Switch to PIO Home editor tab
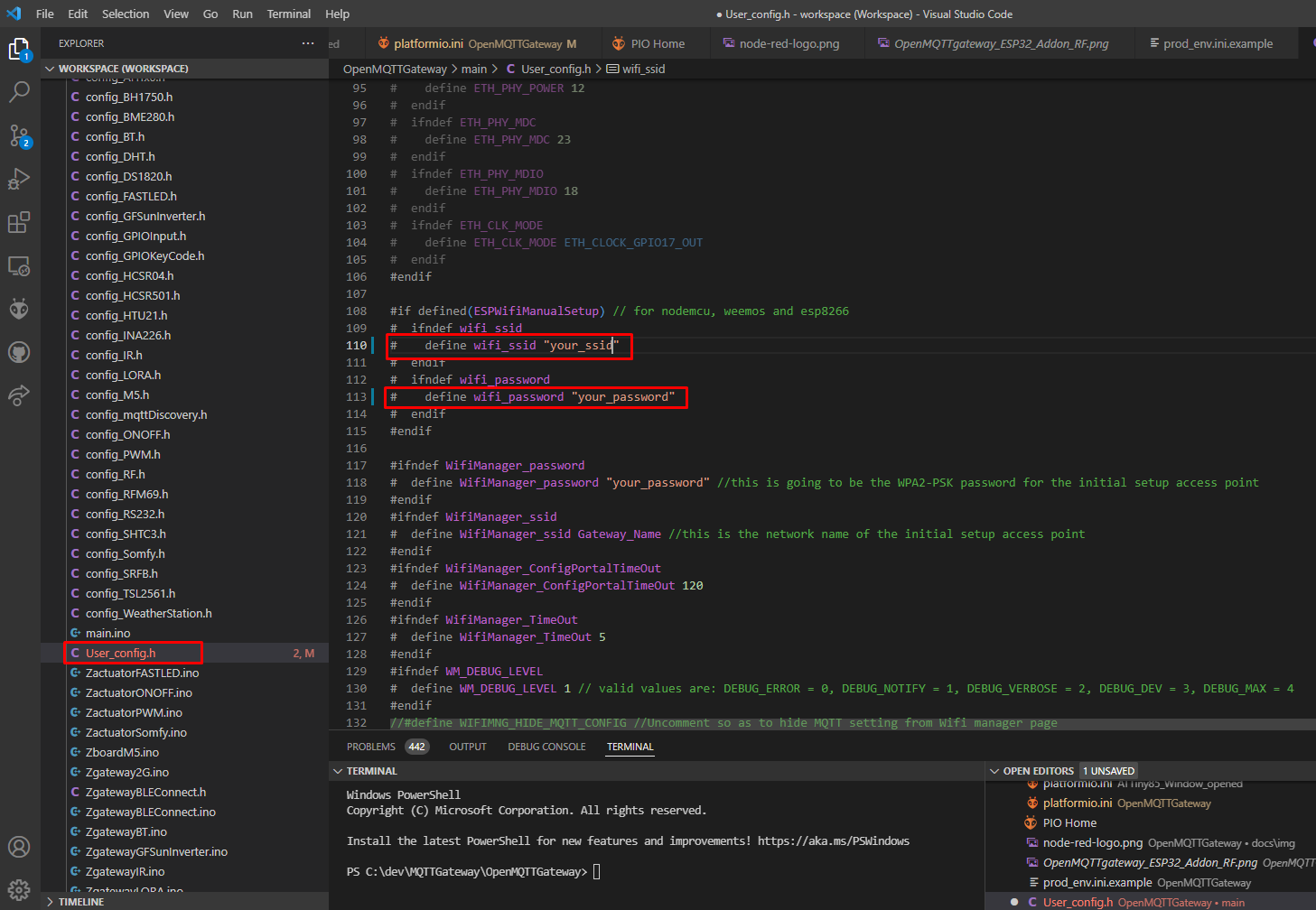Screen dimensions: 1316x910 (657, 43)
